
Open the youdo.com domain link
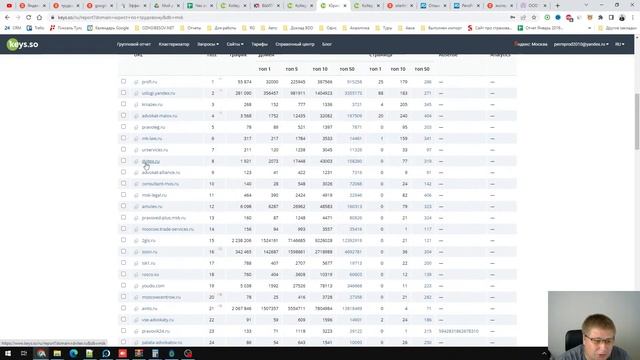153,286
